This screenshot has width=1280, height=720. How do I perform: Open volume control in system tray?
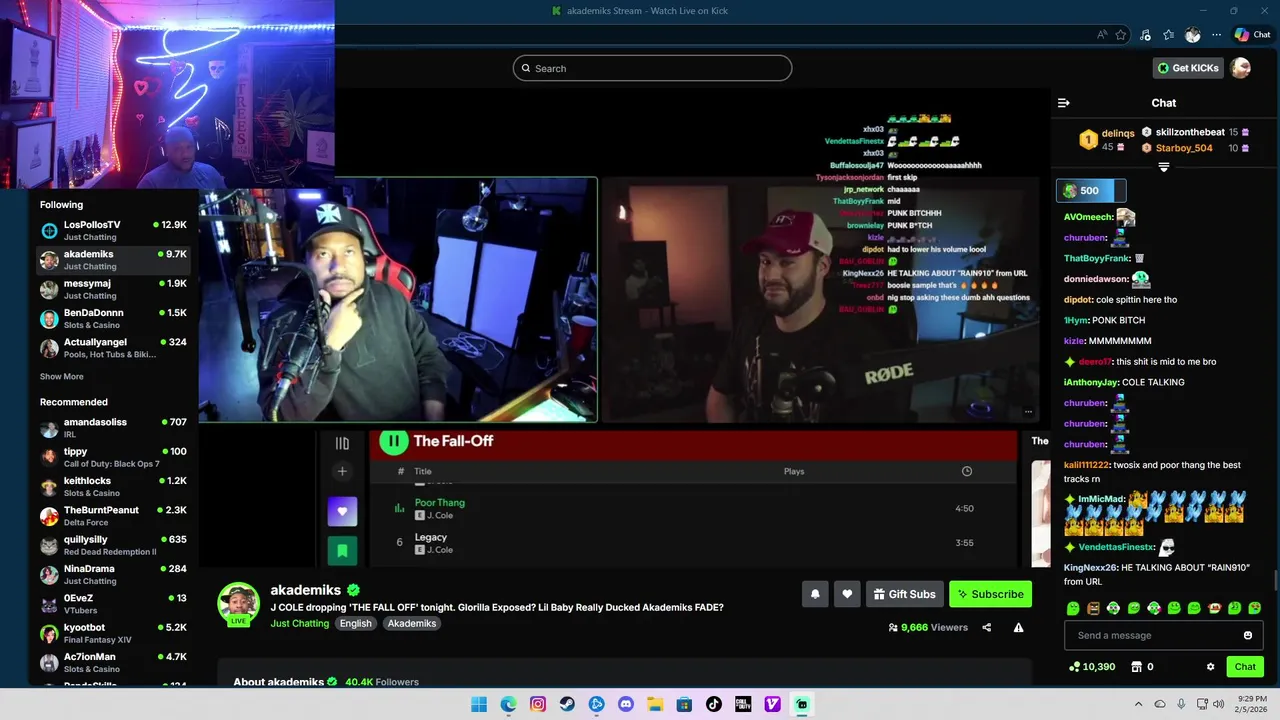tap(1219, 704)
